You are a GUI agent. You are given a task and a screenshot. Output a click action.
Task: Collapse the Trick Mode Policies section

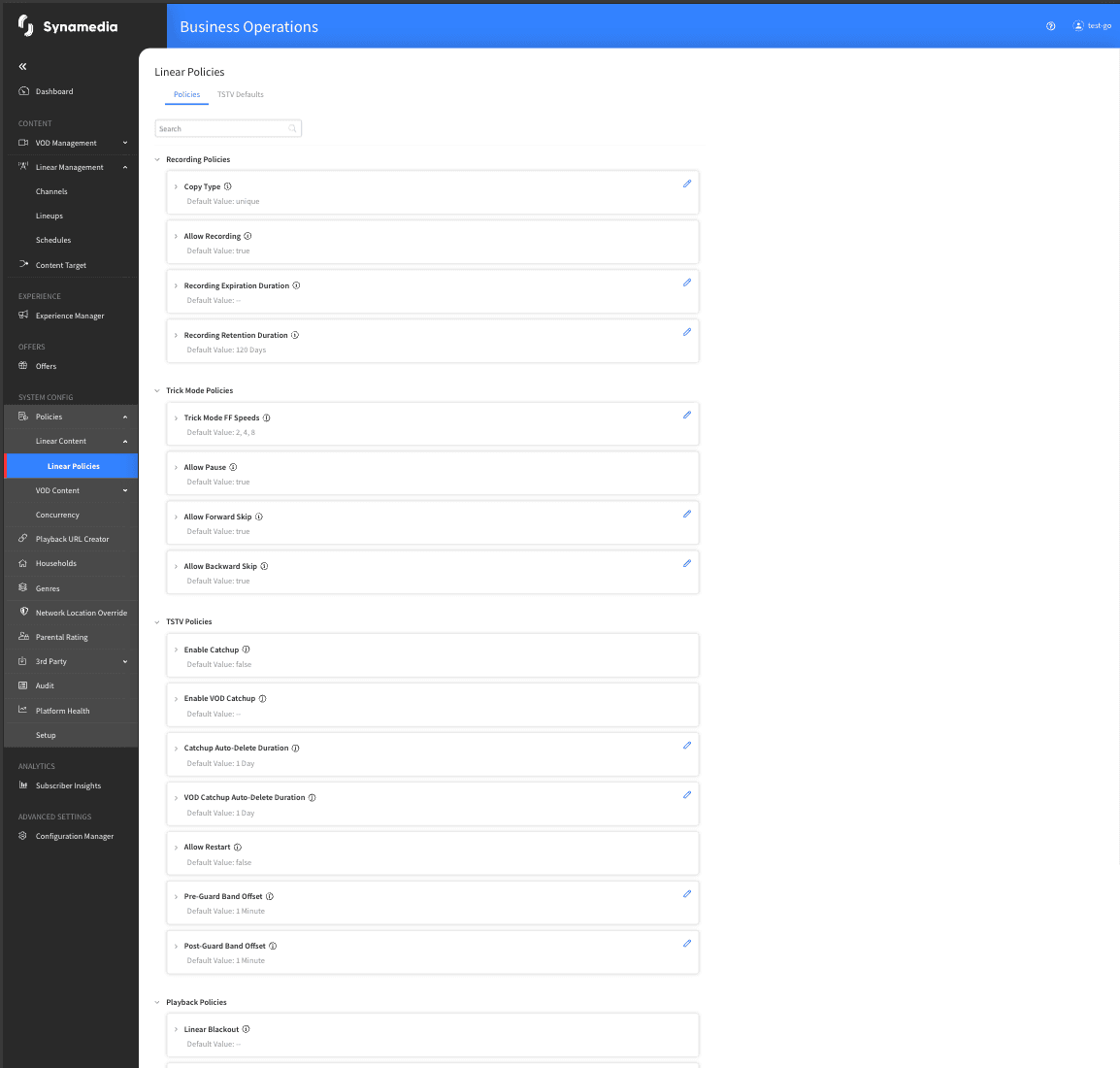coord(157,390)
